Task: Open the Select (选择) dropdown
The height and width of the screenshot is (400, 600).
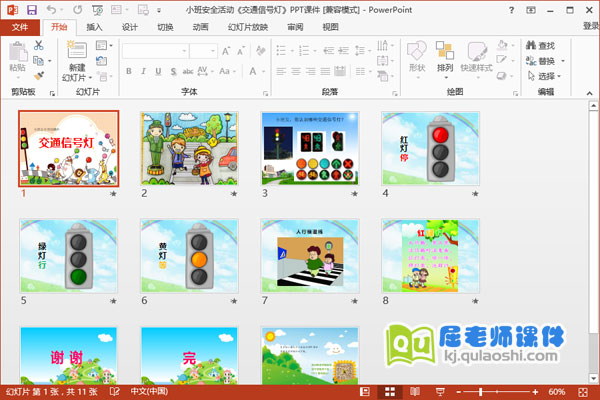Action: pos(545,76)
